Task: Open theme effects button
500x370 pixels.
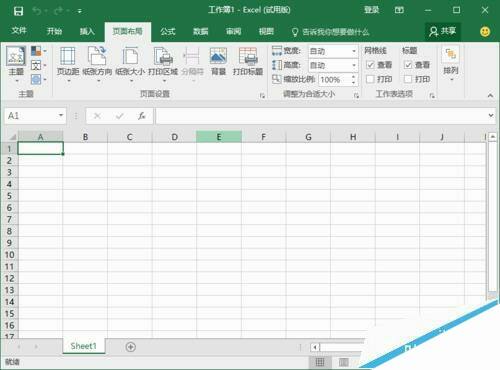Action: click(x=38, y=79)
